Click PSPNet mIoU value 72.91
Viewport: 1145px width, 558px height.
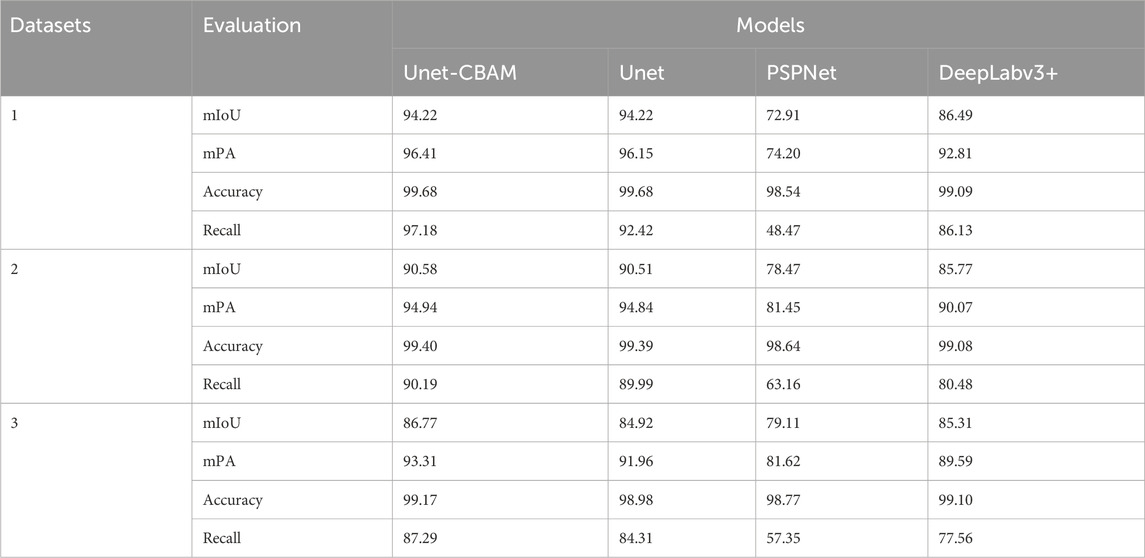pos(784,115)
